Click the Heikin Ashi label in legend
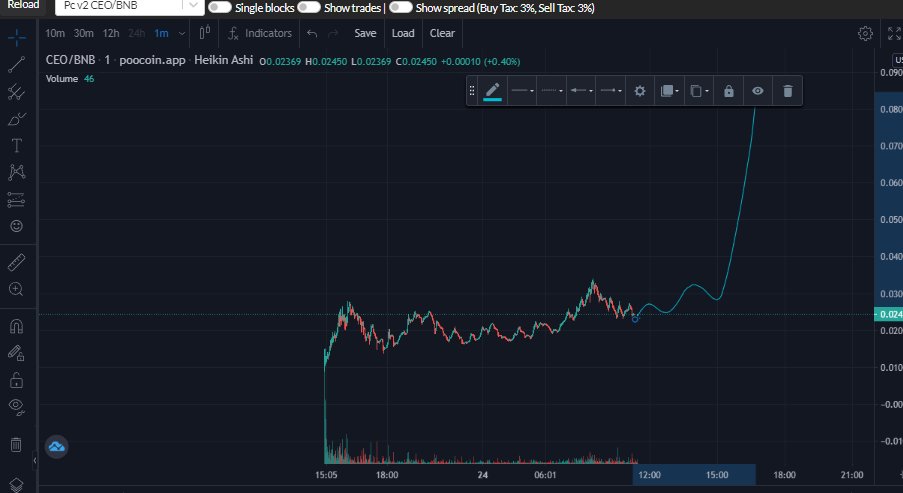 pyautogui.click(x=223, y=60)
